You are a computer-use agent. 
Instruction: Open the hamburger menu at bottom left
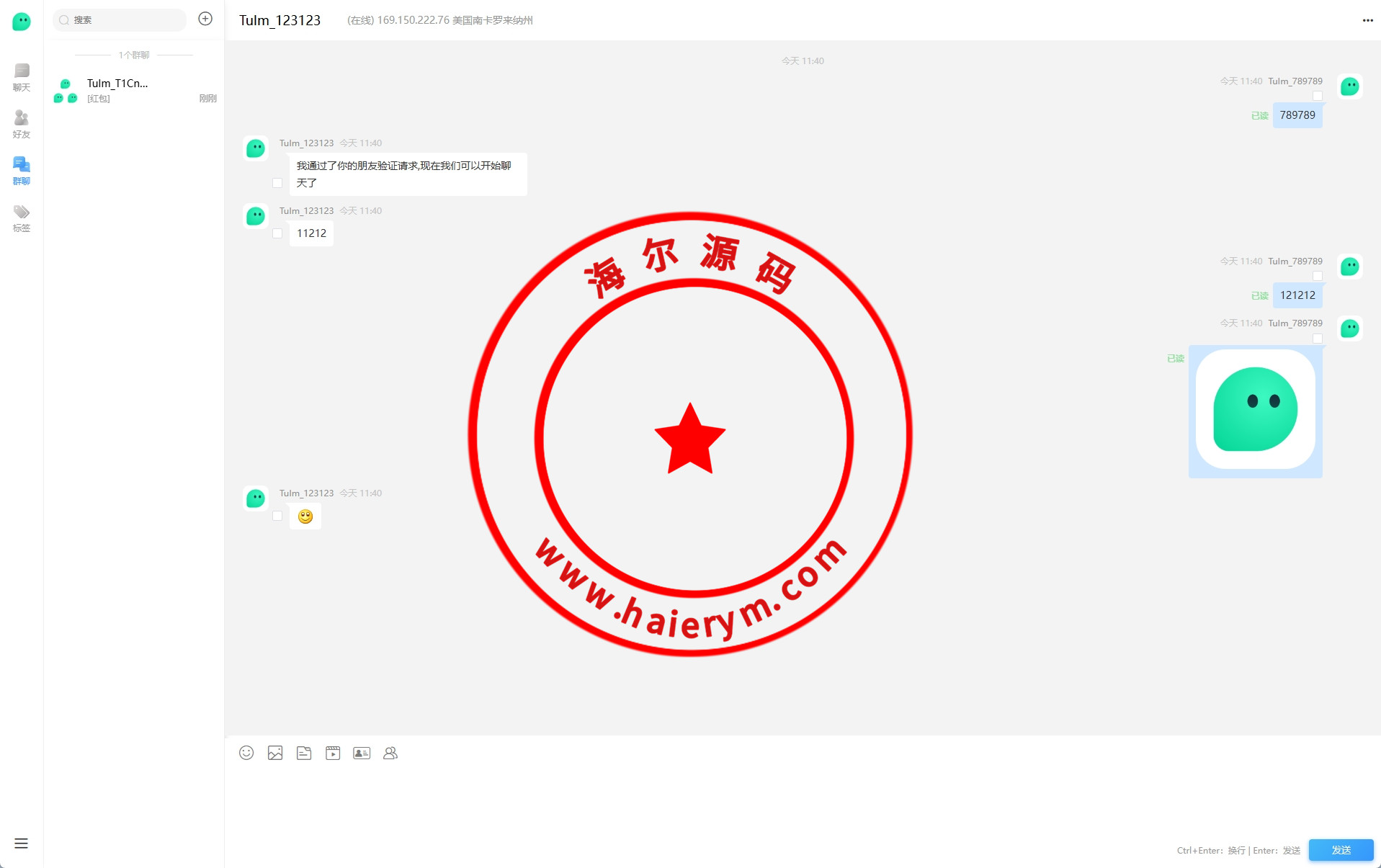pyautogui.click(x=21, y=844)
